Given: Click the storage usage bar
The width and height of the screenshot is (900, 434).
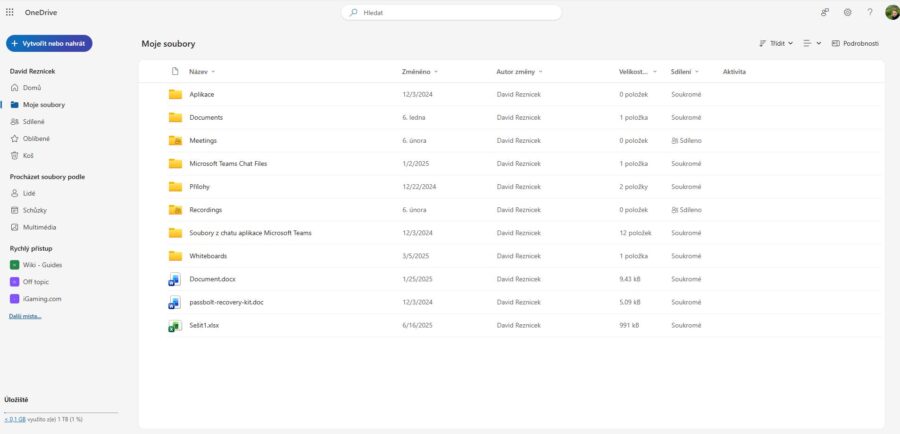Looking at the screenshot, I should click(61, 412).
